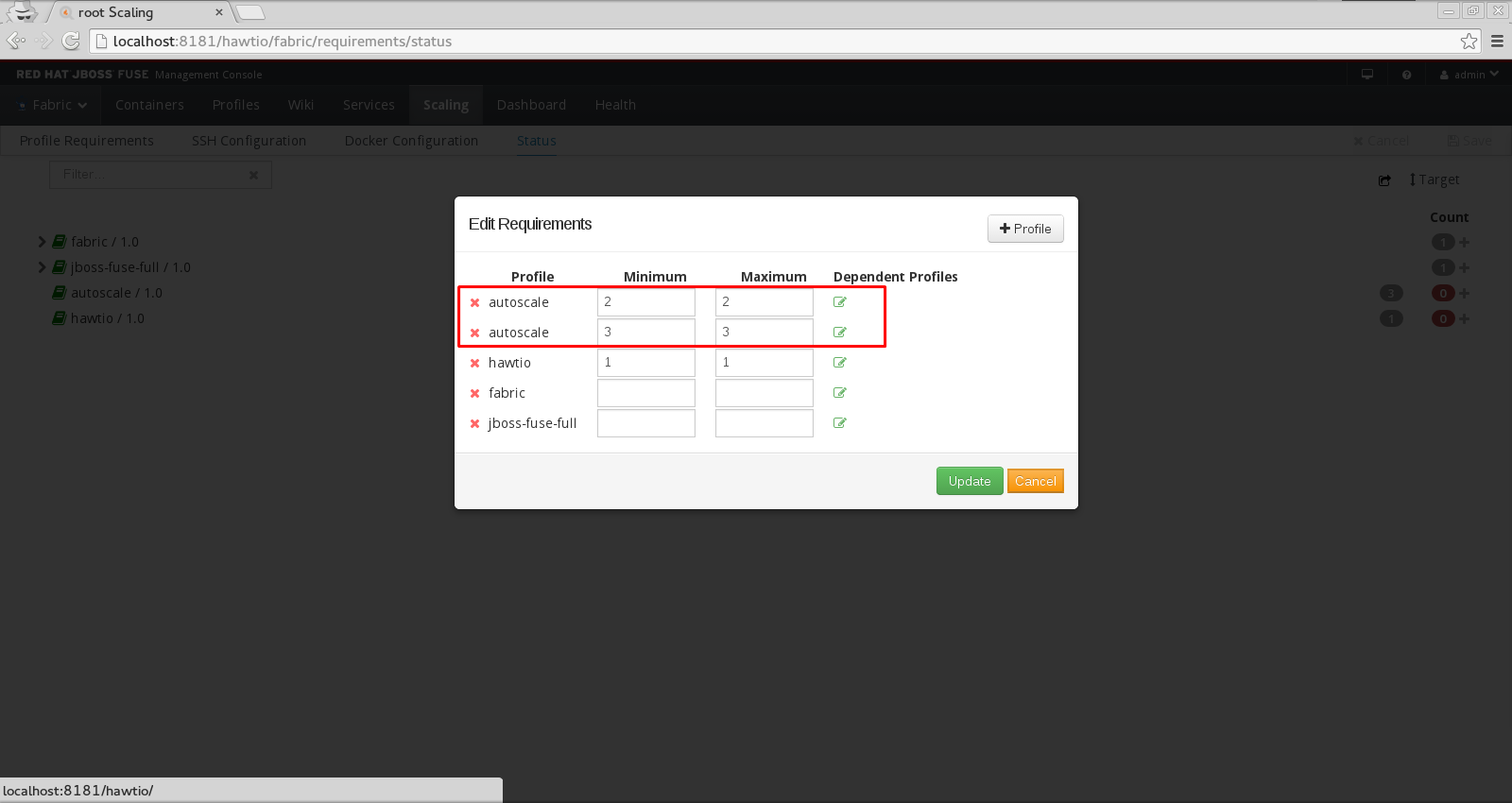Open the Services tab
1512x803 pixels.
tap(369, 105)
